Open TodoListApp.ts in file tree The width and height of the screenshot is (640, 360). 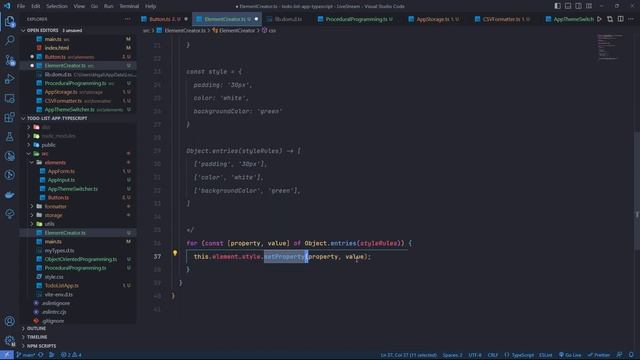[x=62, y=286]
